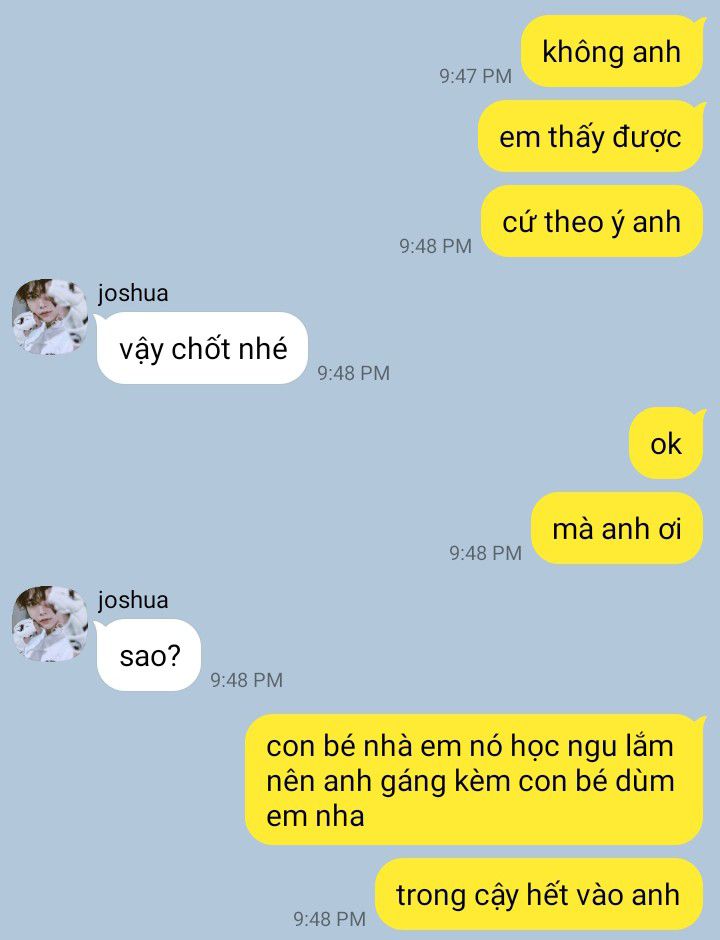Tap the 'joshua' name above 'vậy chốt nhé'

tap(133, 293)
